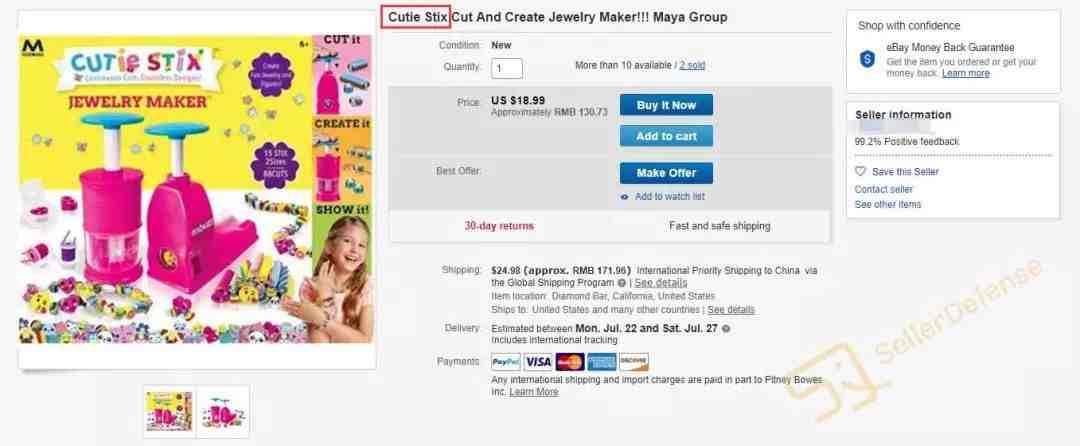Open the See other items link

click(x=888, y=204)
